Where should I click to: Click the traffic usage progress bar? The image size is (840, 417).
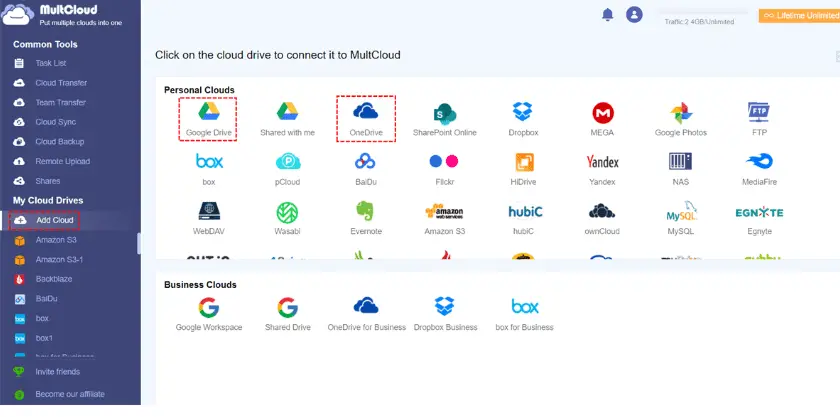tap(703, 12)
